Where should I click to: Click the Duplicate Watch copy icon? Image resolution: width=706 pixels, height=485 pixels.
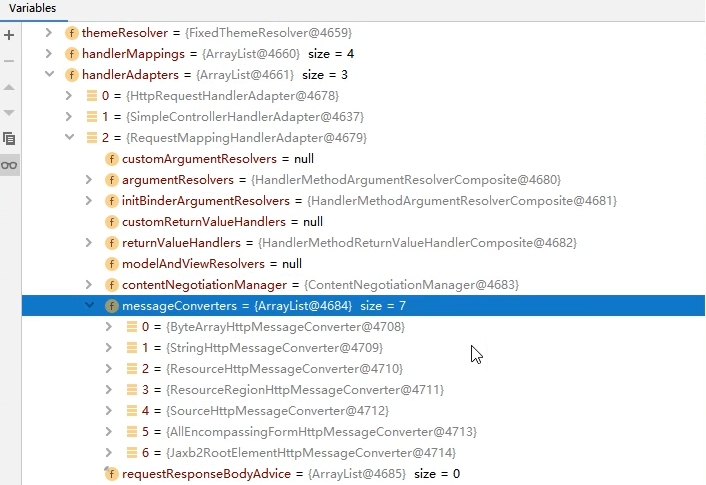(9, 139)
